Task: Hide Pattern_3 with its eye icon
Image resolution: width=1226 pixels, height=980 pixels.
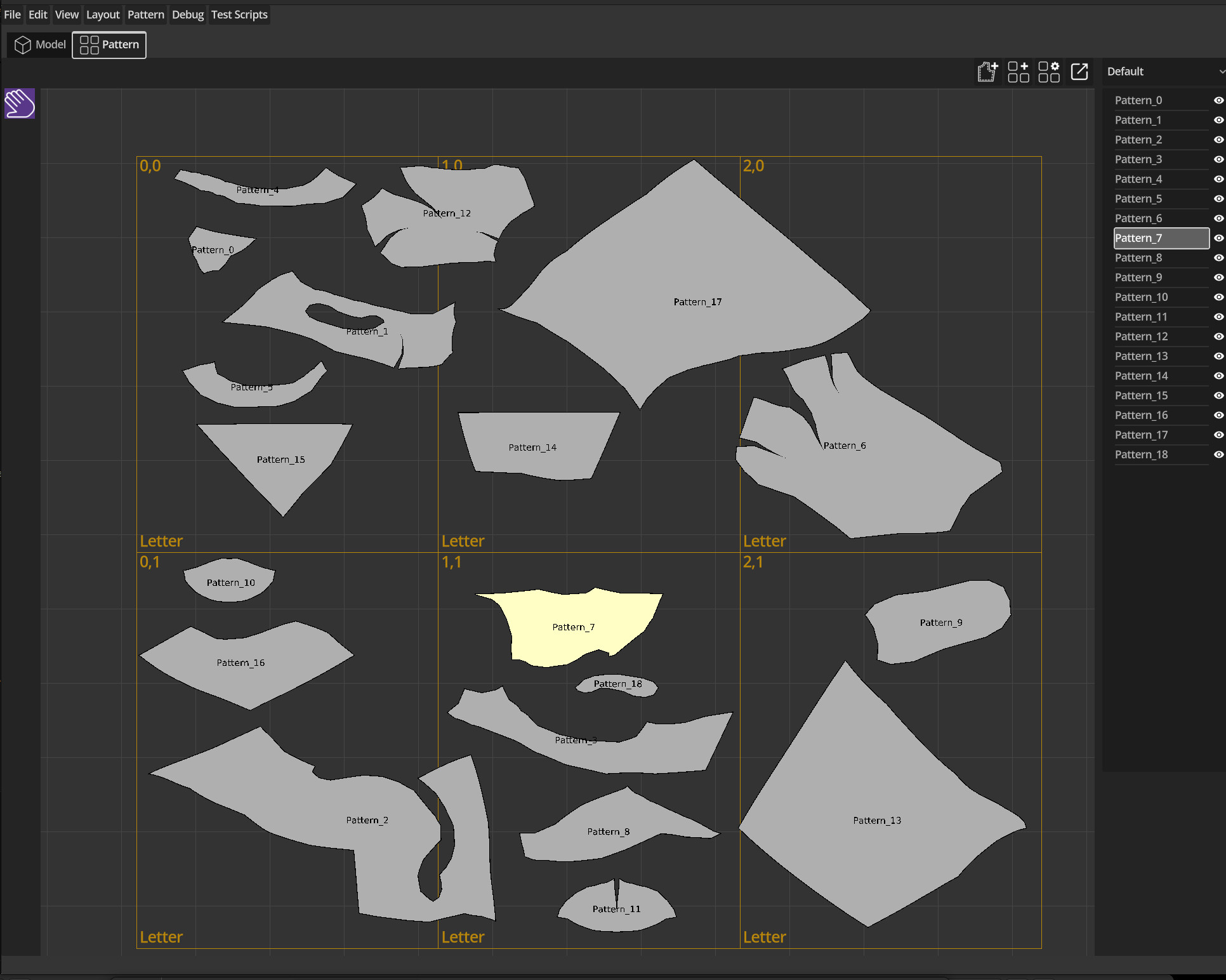Action: 1218,159
